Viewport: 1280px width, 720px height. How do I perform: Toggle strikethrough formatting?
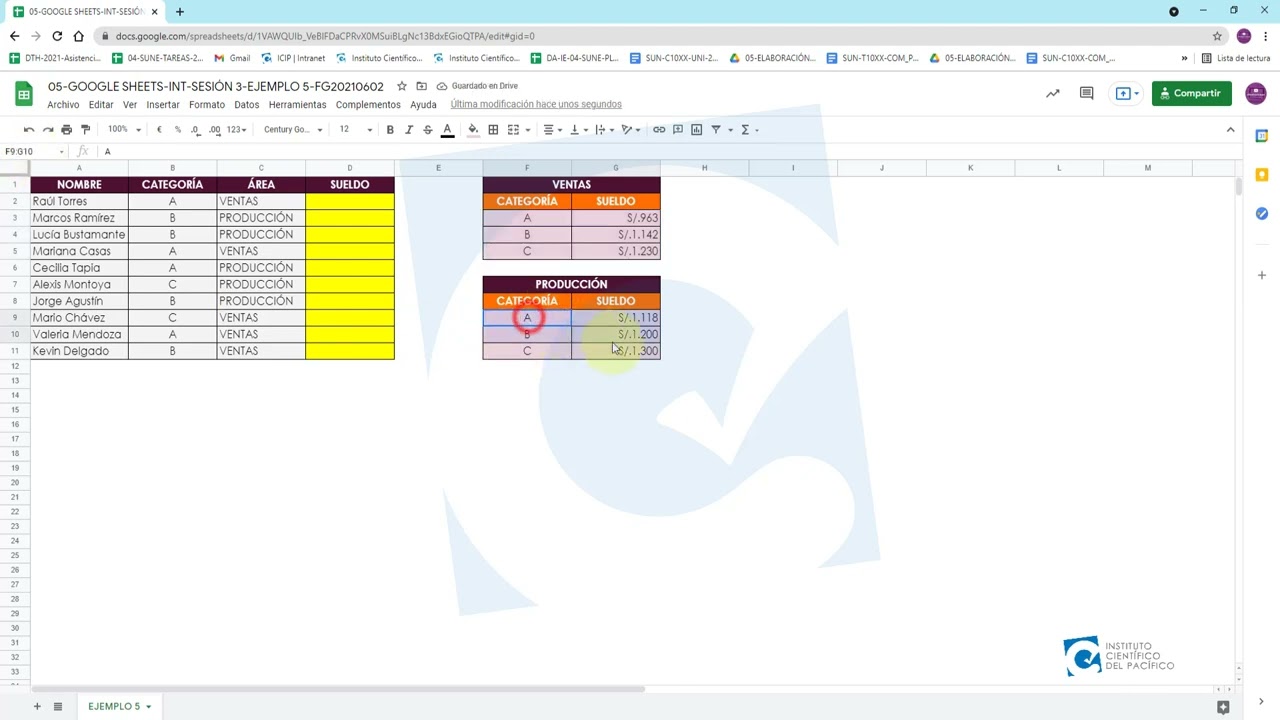tap(428, 130)
